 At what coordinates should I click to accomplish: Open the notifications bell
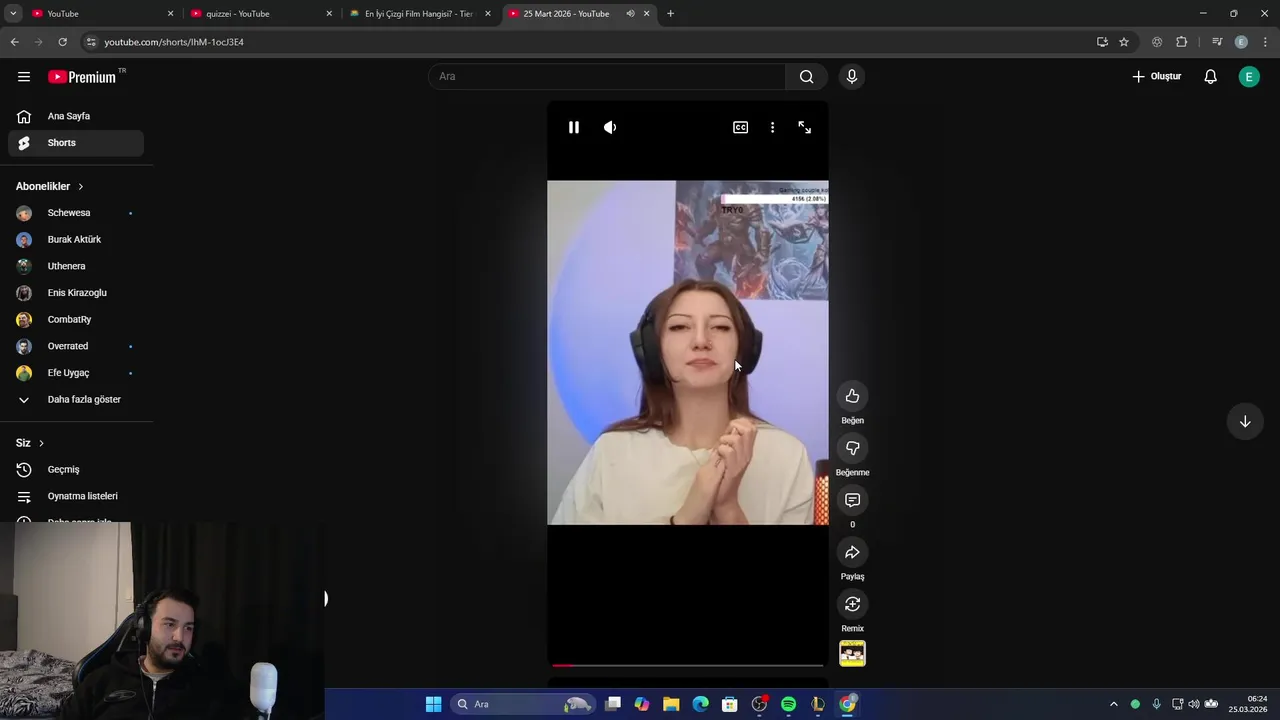point(1210,77)
